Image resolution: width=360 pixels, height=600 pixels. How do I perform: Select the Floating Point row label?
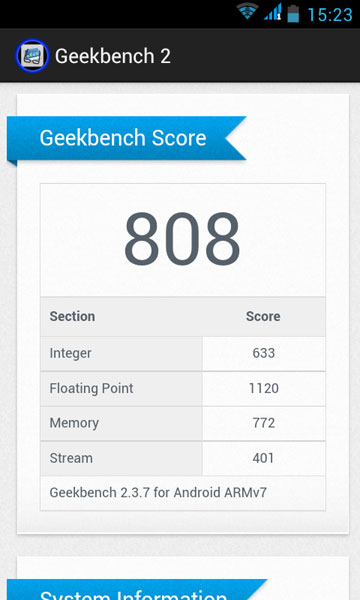[91, 389]
